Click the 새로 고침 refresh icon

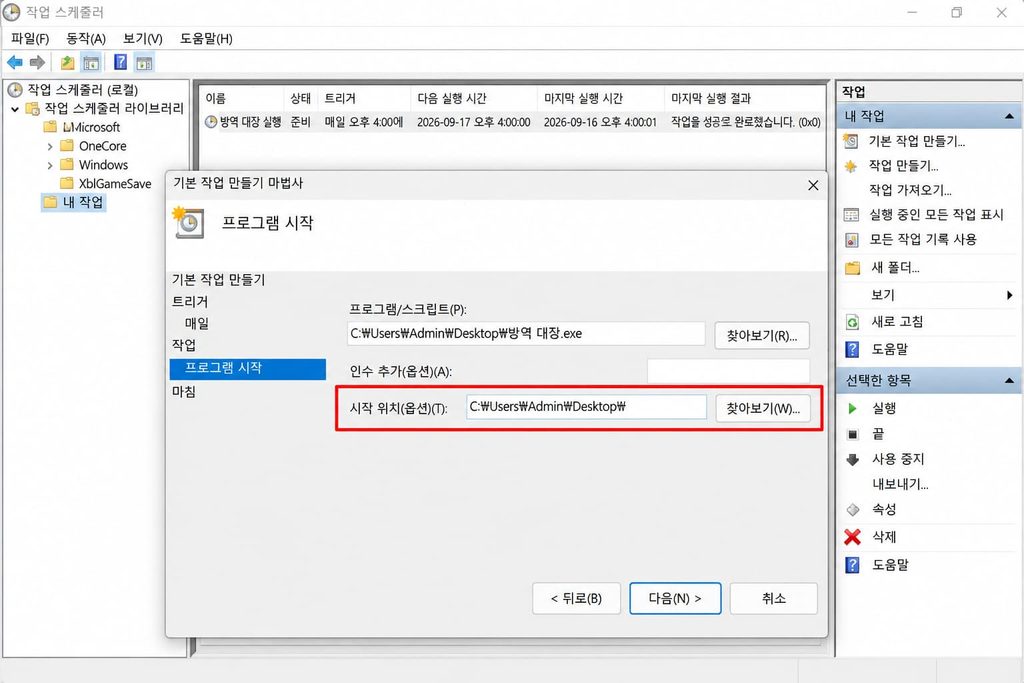(x=852, y=322)
